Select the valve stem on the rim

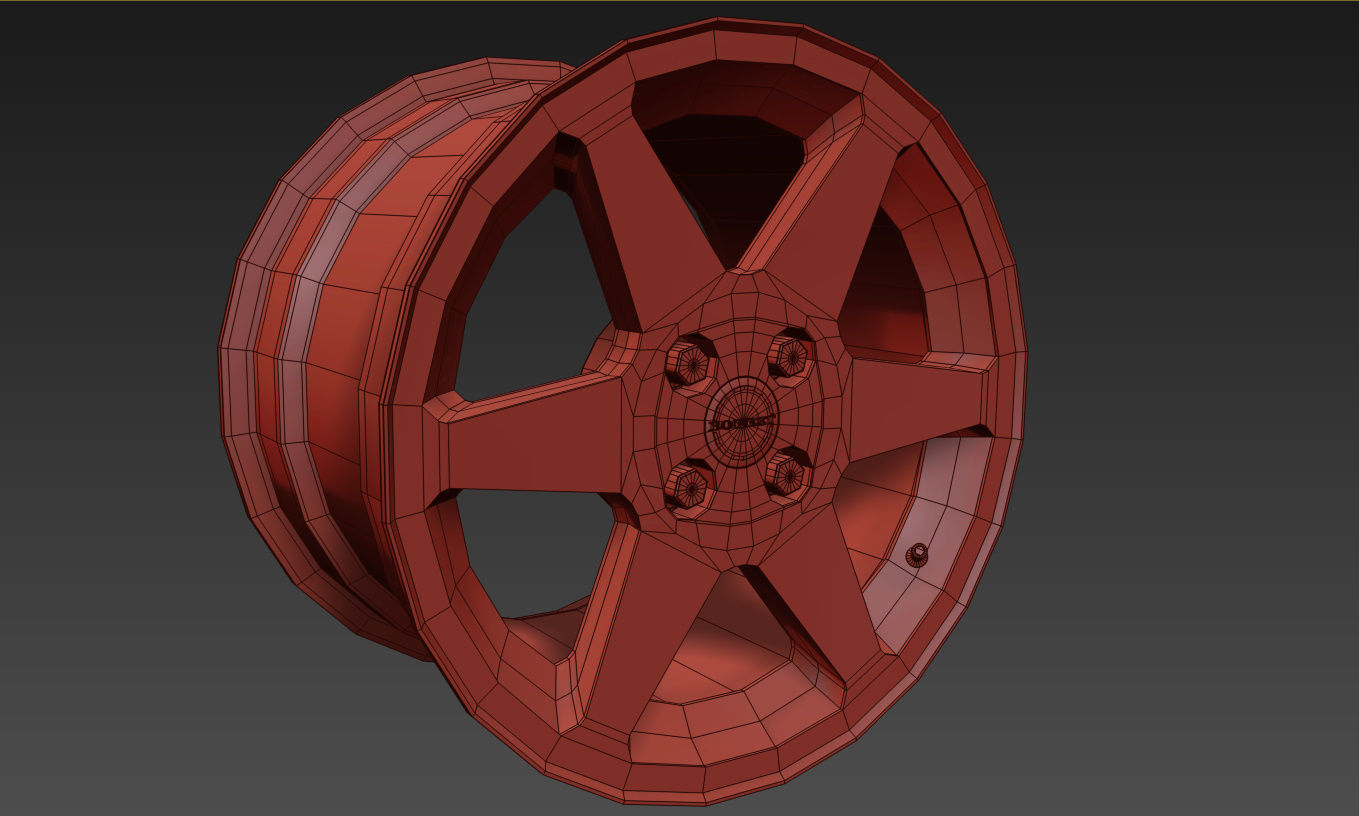tap(917, 555)
